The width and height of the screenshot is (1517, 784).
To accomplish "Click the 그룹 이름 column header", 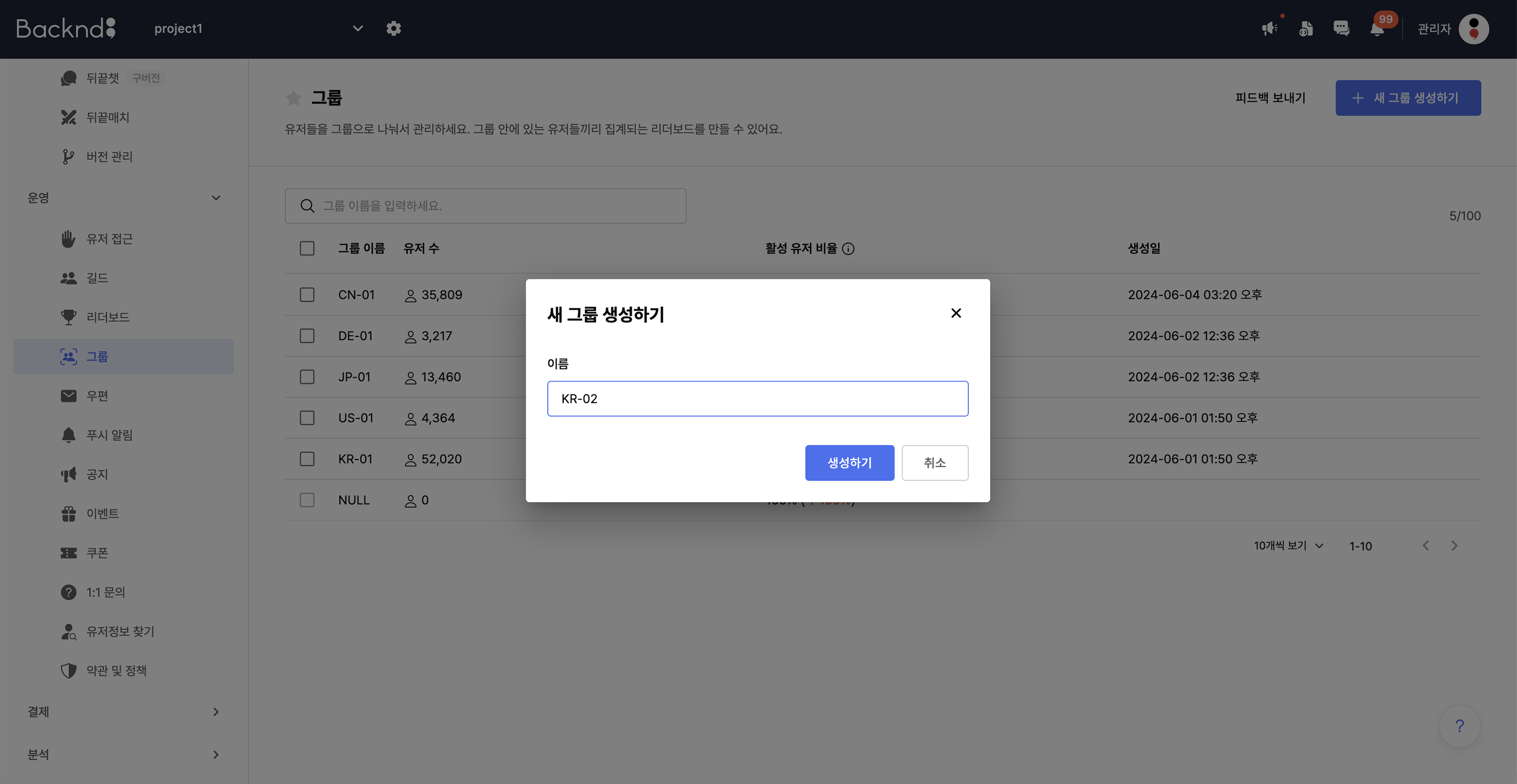I will point(361,248).
